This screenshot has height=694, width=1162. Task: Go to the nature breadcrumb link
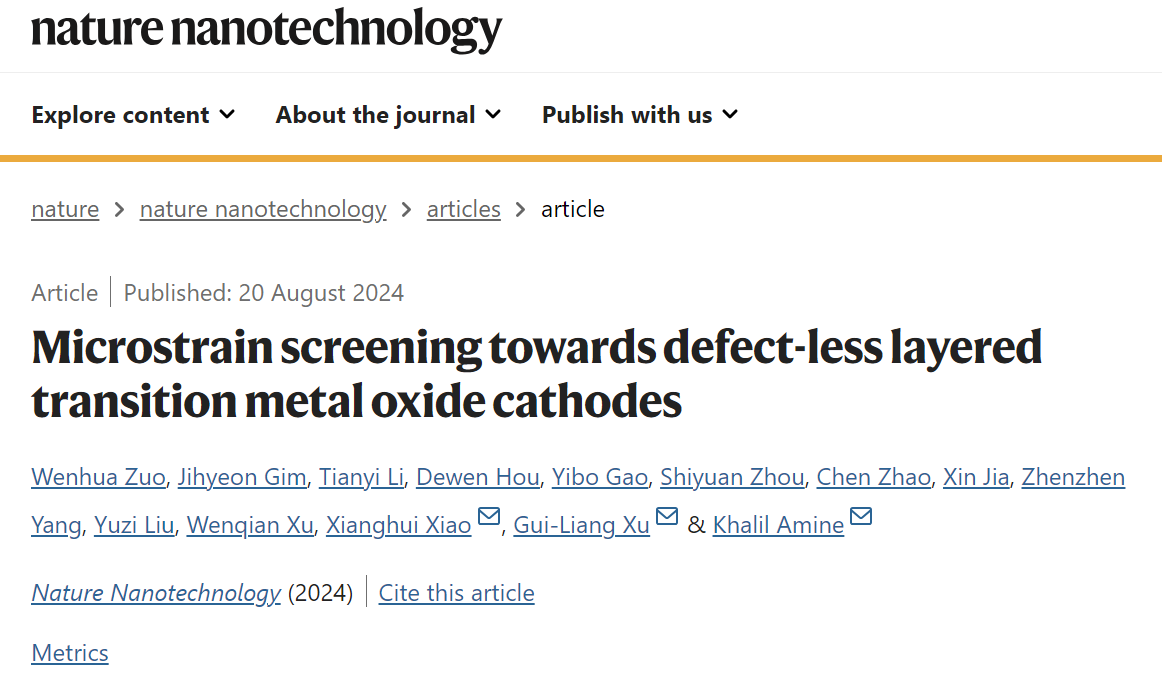pyautogui.click(x=65, y=209)
